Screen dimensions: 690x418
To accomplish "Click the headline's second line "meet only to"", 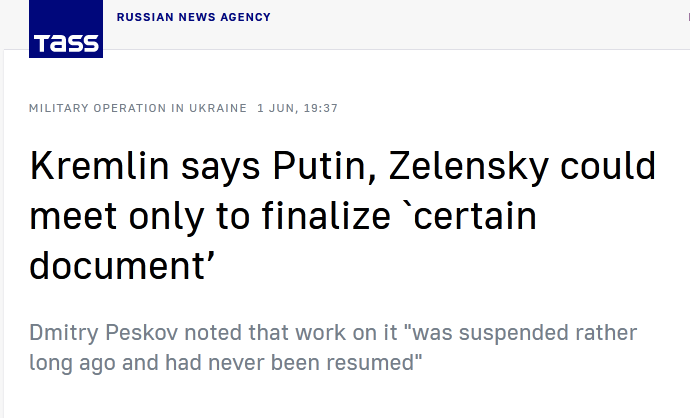I will (140, 216).
